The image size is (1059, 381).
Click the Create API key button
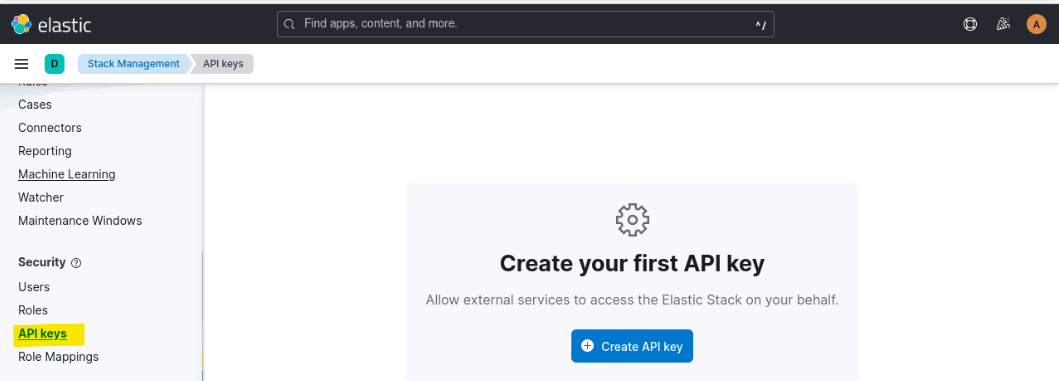point(631,346)
